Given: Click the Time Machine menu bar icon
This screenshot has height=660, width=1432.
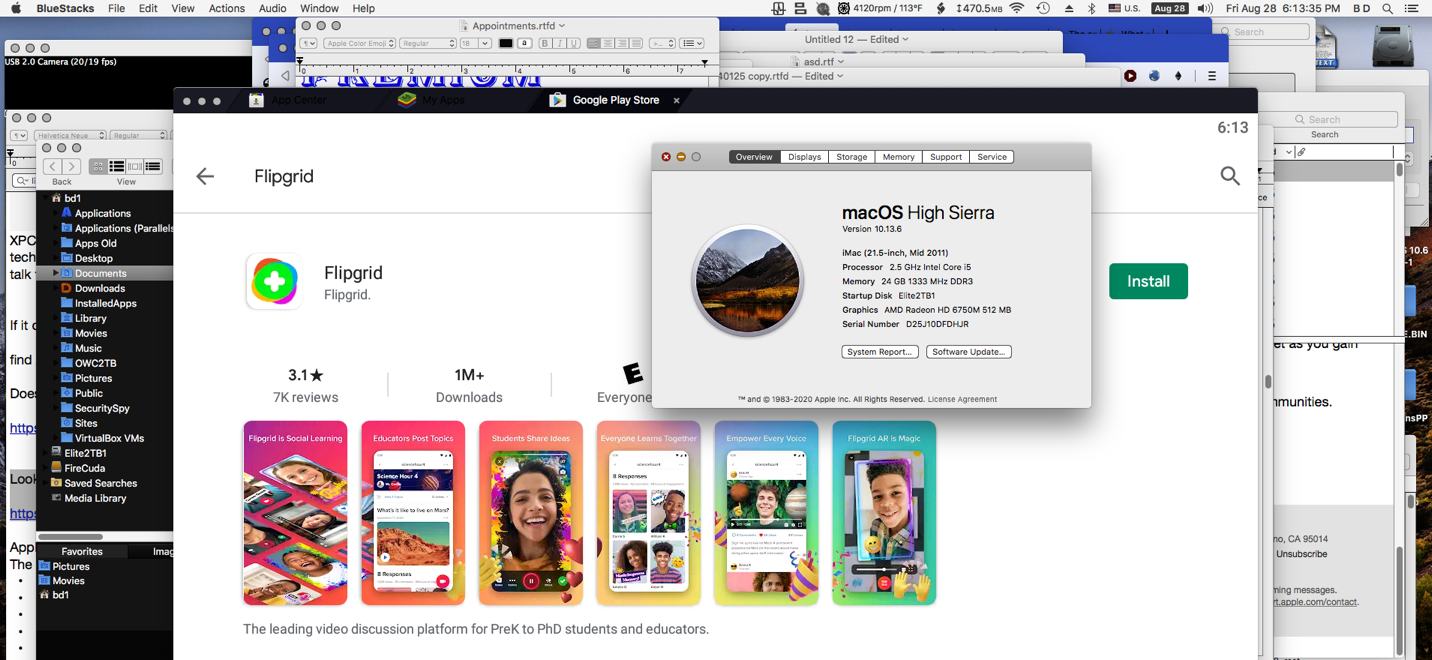Looking at the screenshot, I should point(1043,8).
